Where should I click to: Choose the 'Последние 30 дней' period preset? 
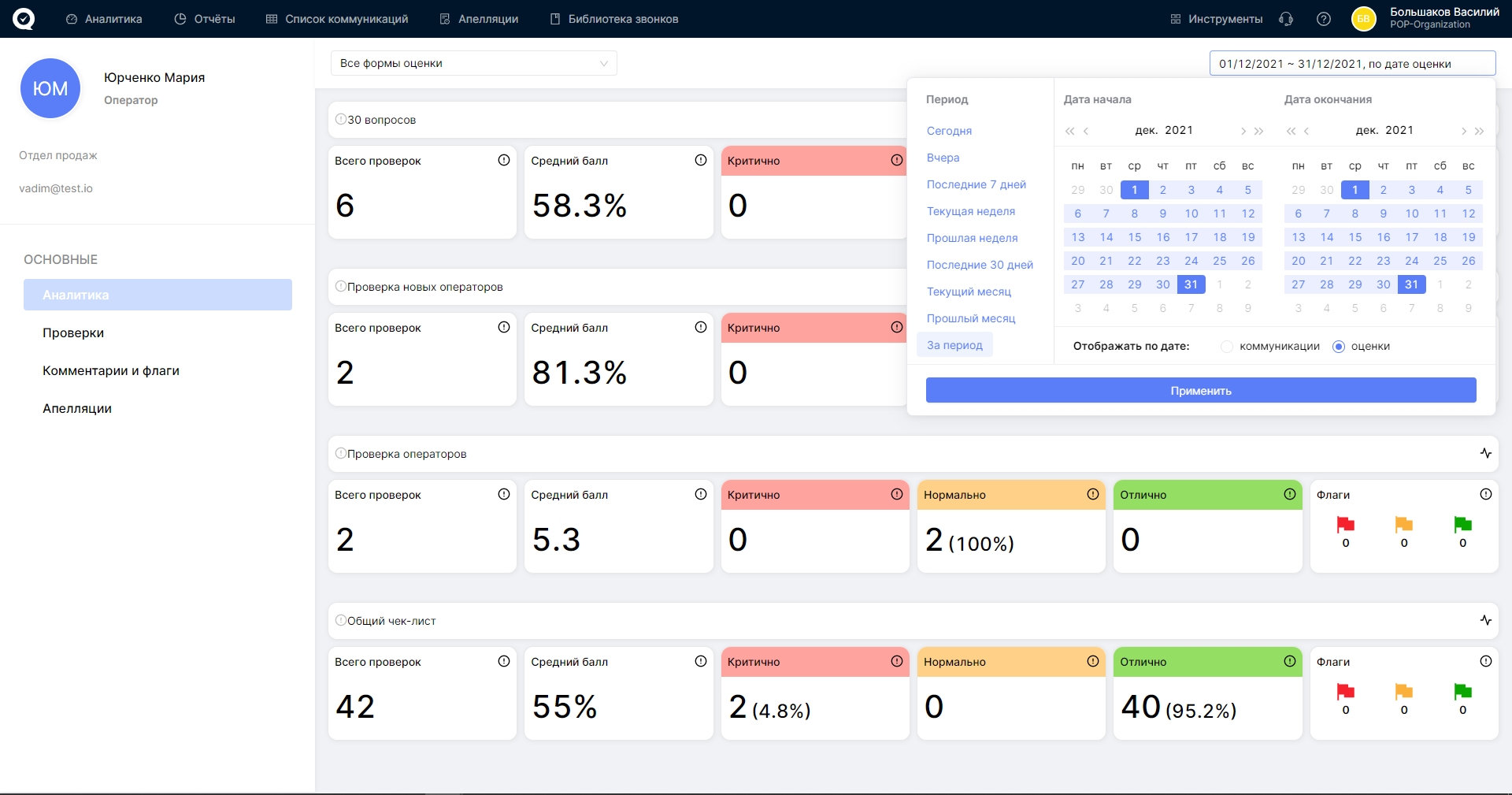point(980,265)
